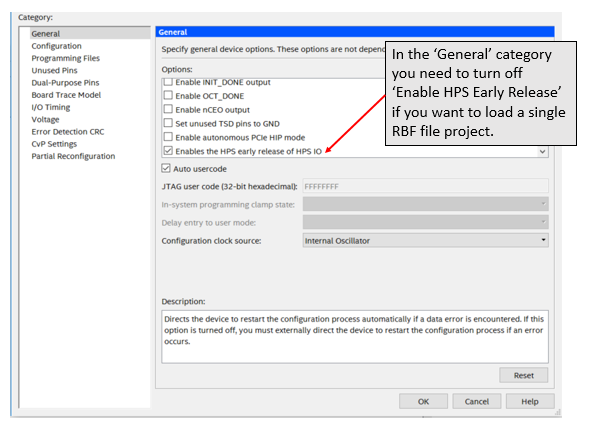
Task: Click the Reset button
Action: (x=524, y=375)
